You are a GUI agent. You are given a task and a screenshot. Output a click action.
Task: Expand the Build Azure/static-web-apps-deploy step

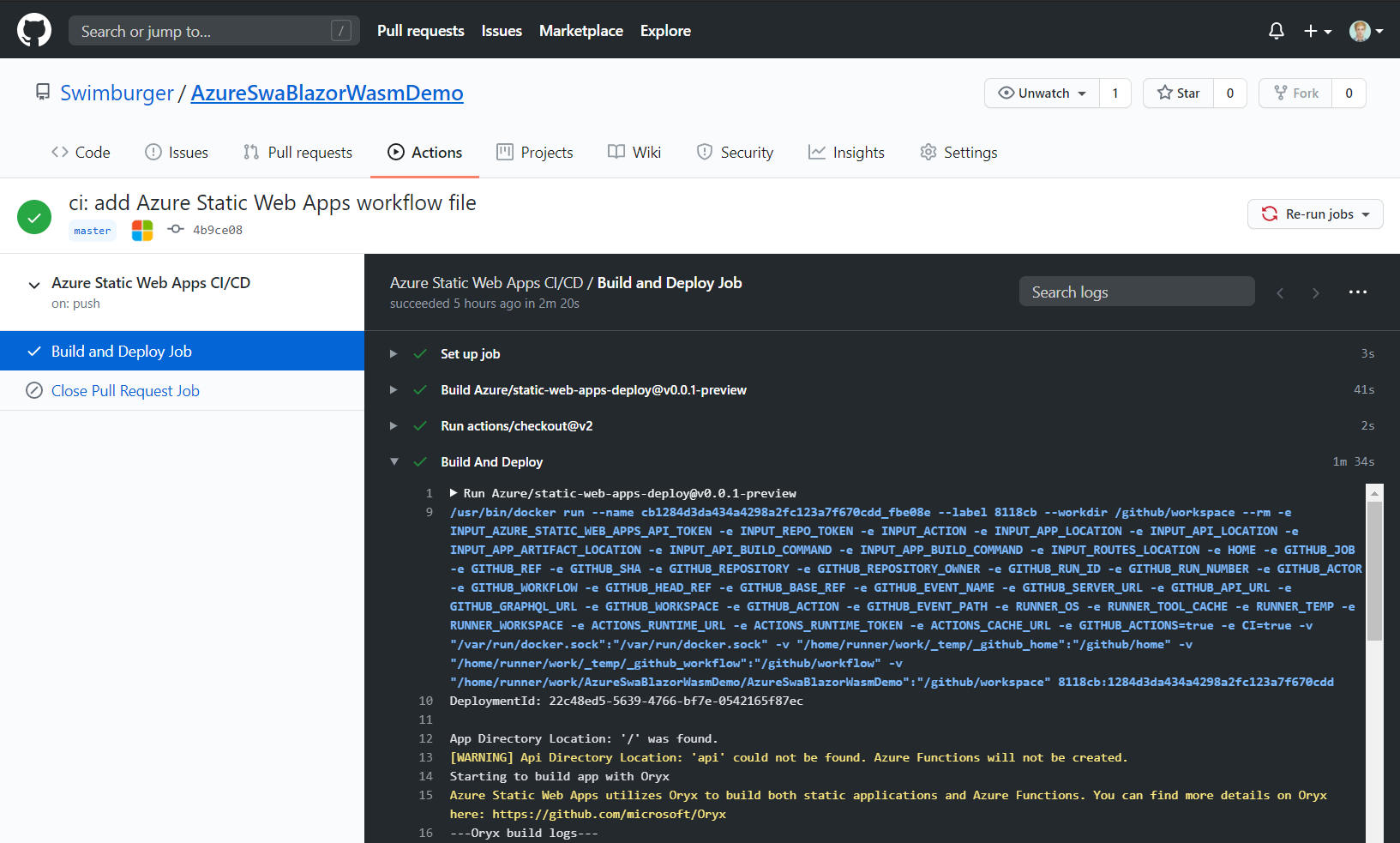(394, 389)
